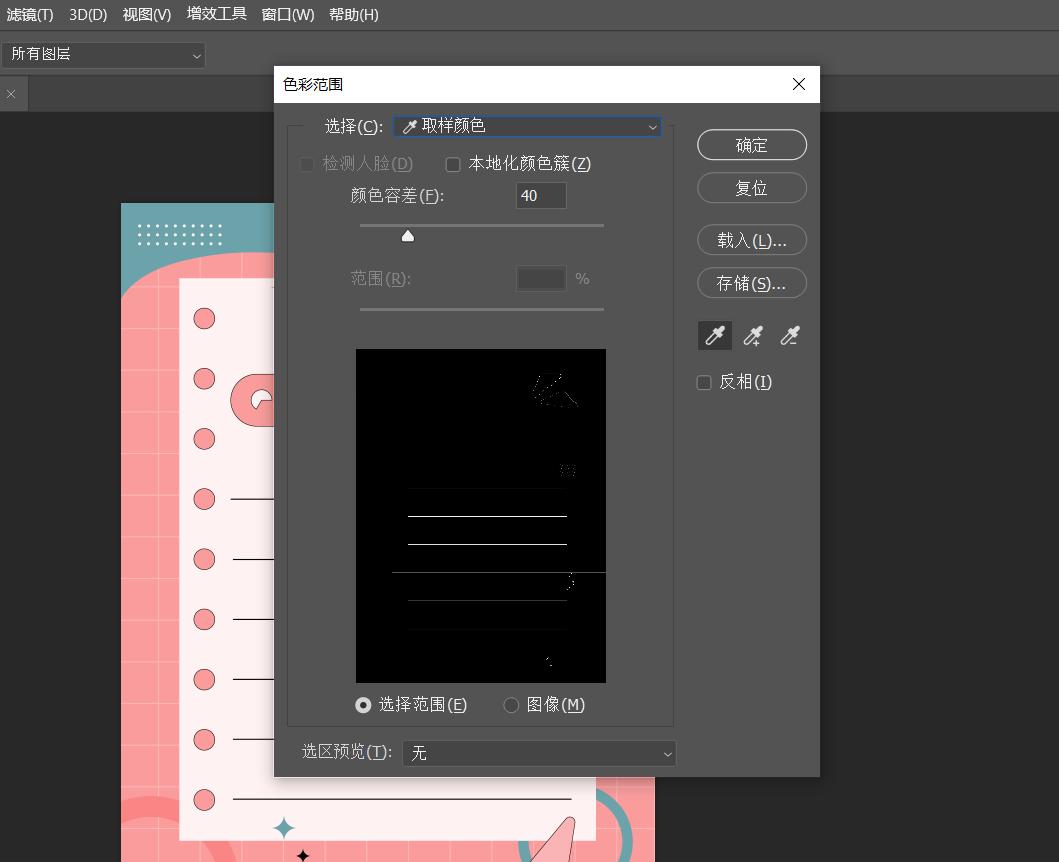1059x862 pixels.
Task: Select the 图像 radio button
Action: click(511, 705)
